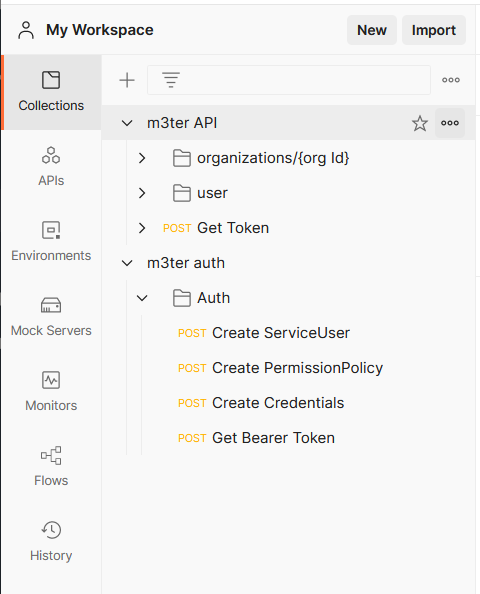This screenshot has width=480, height=594.
Task: Expand the organizations/{org Id} folder
Action: (x=142, y=158)
